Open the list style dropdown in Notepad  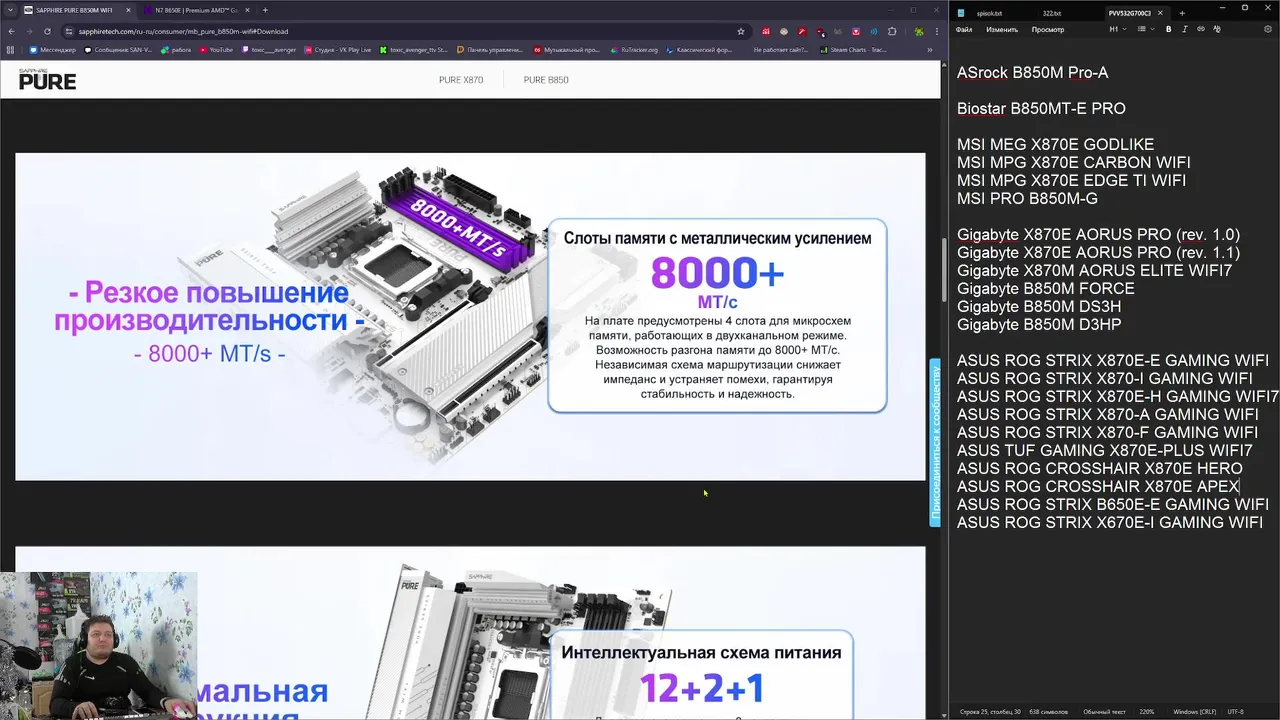pyautogui.click(x=1146, y=29)
